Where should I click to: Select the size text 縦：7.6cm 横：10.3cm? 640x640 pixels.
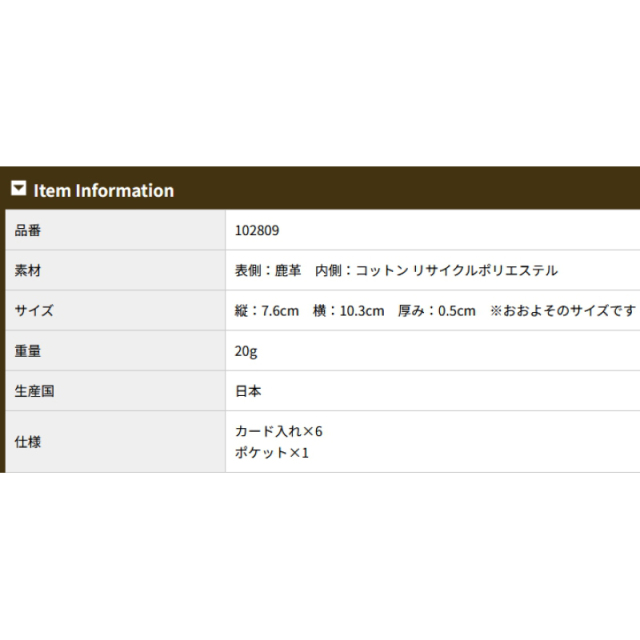click(x=309, y=311)
